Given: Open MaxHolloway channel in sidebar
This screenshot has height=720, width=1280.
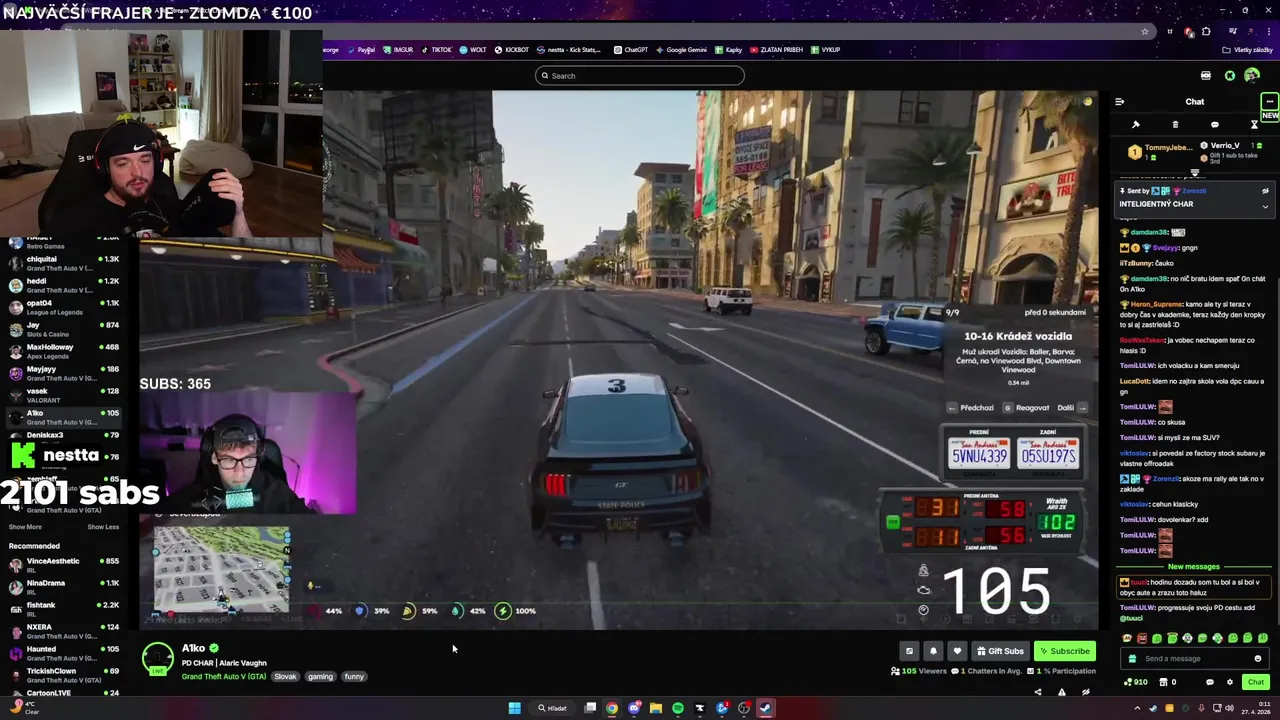Looking at the screenshot, I should pos(62,351).
